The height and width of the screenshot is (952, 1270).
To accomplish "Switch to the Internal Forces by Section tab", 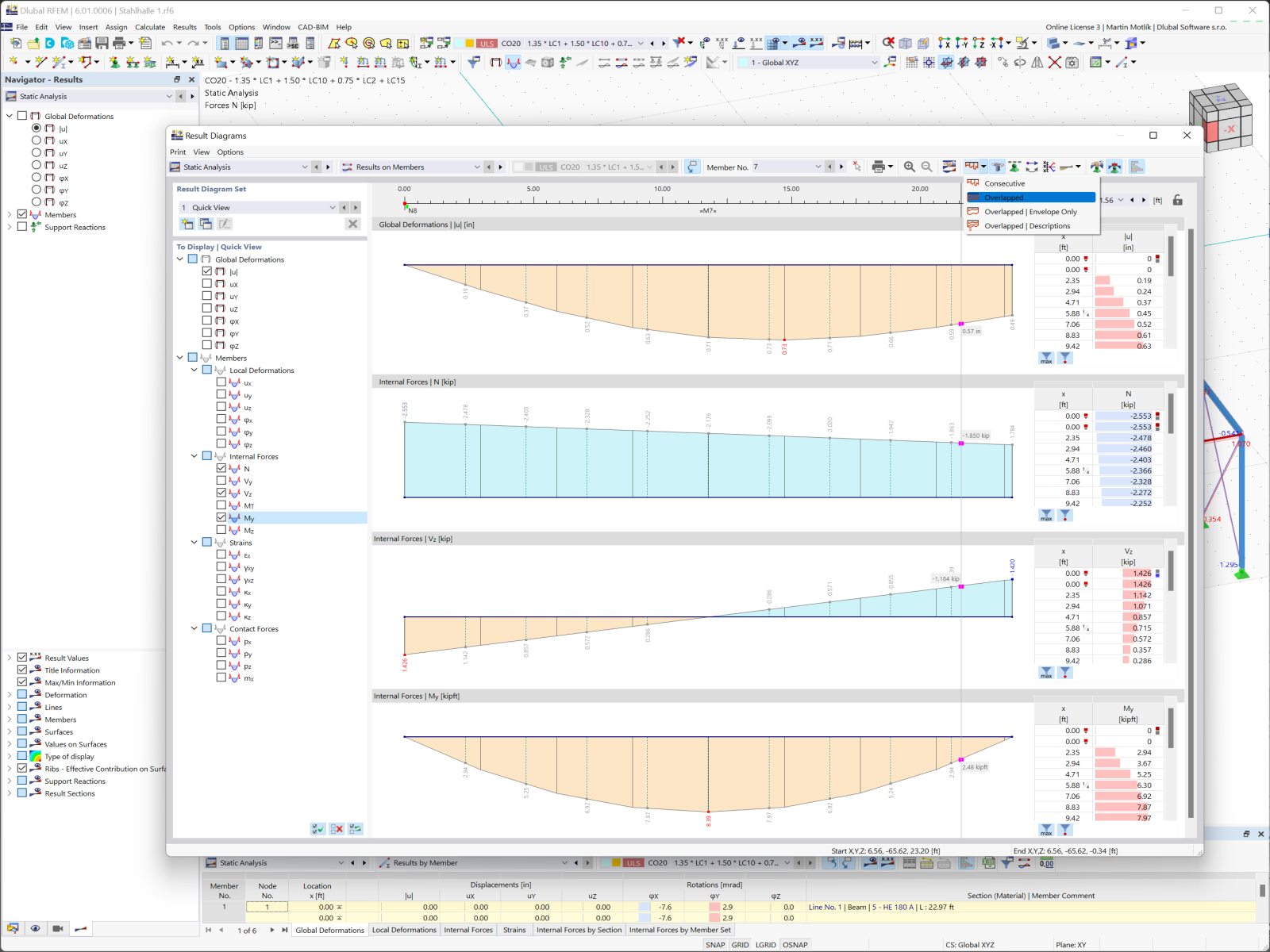I will tap(579, 930).
